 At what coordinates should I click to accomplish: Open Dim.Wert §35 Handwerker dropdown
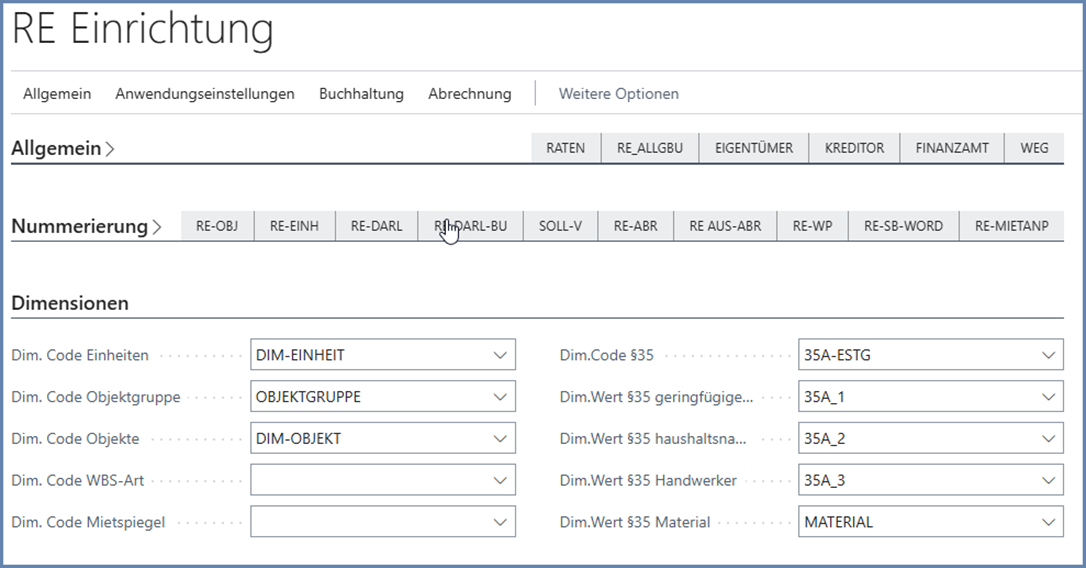1047,480
